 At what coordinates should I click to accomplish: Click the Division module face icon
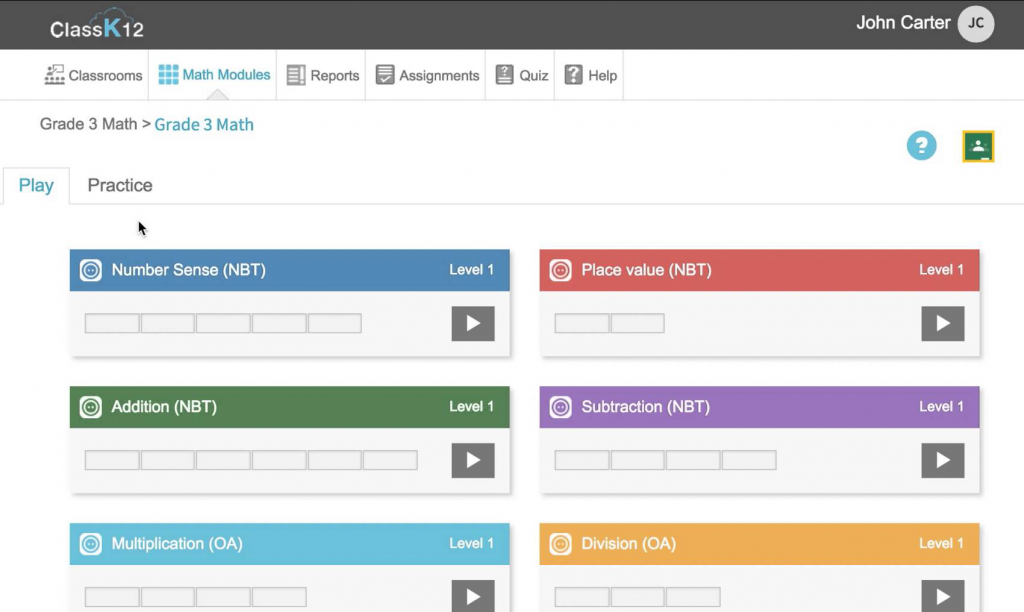561,544
